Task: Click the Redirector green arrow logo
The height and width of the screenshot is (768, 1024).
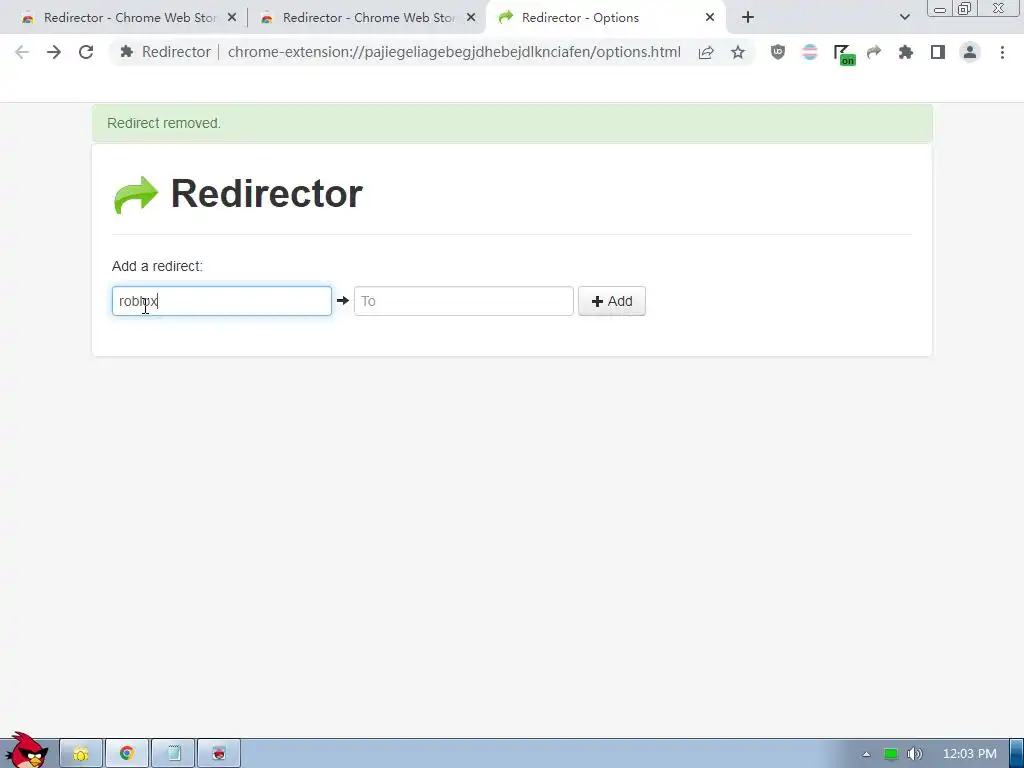Action: click(136, 195)
